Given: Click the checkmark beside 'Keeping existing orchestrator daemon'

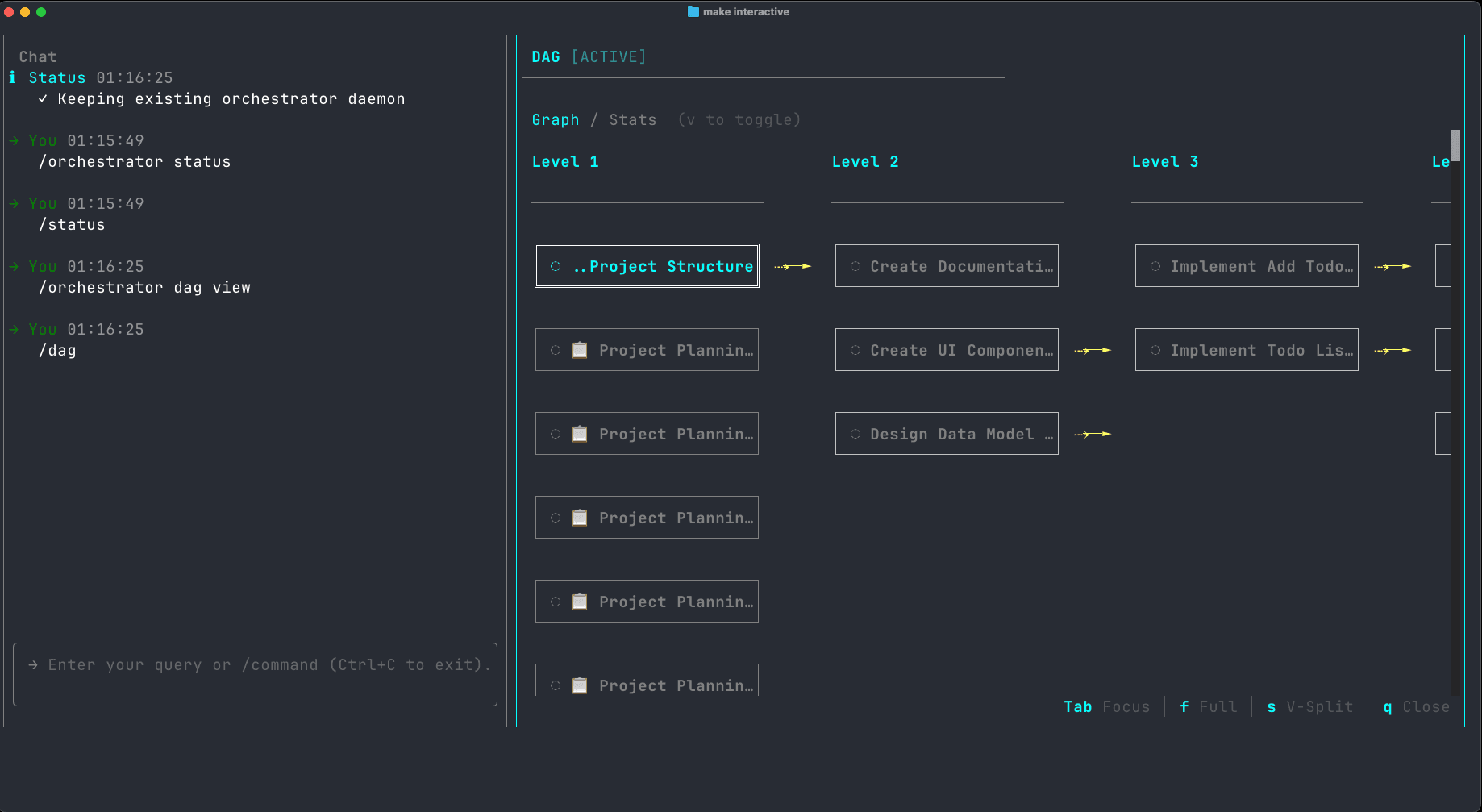Looking at the screenshot, I should (x=43, y=98).
